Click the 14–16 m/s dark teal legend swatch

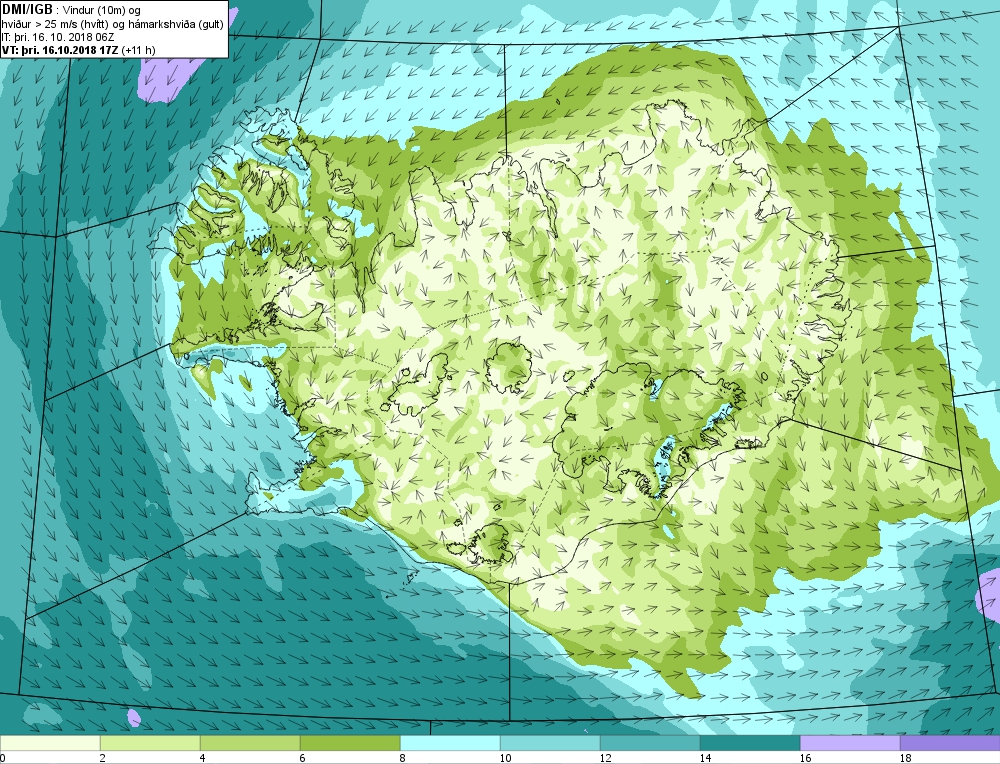(x=750, y=743)
